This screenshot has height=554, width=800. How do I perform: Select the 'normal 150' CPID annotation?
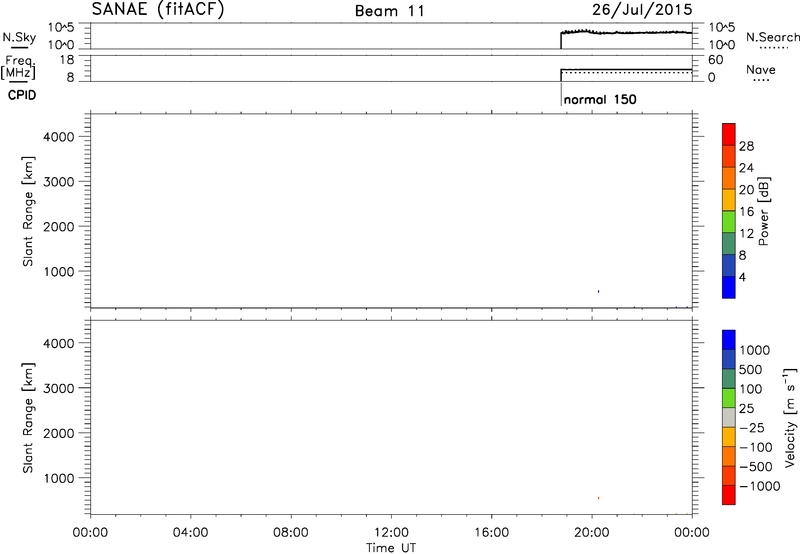[600, 99]
